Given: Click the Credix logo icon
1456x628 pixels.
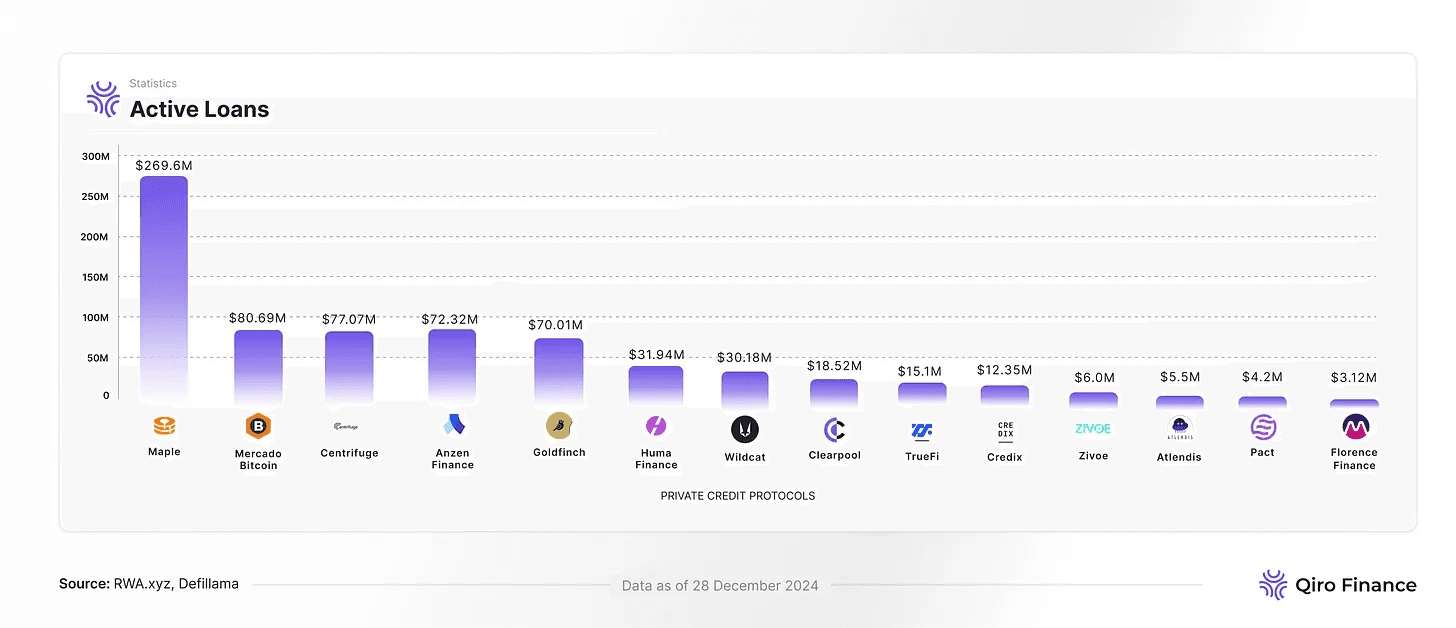Looking at the screenshot, I should click(x=1005, y=430).
